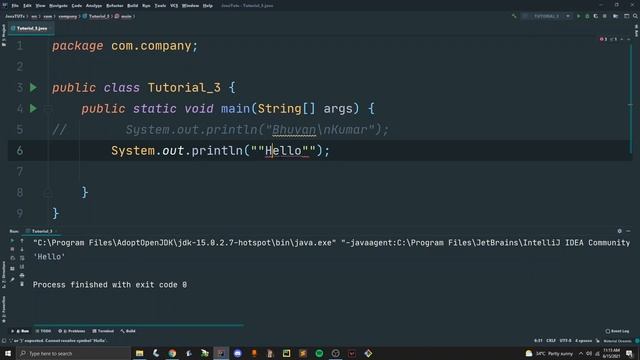Click the Print icon in Run panel
The width and height of the screenshot is (640, 360).
tap(22, 276)
